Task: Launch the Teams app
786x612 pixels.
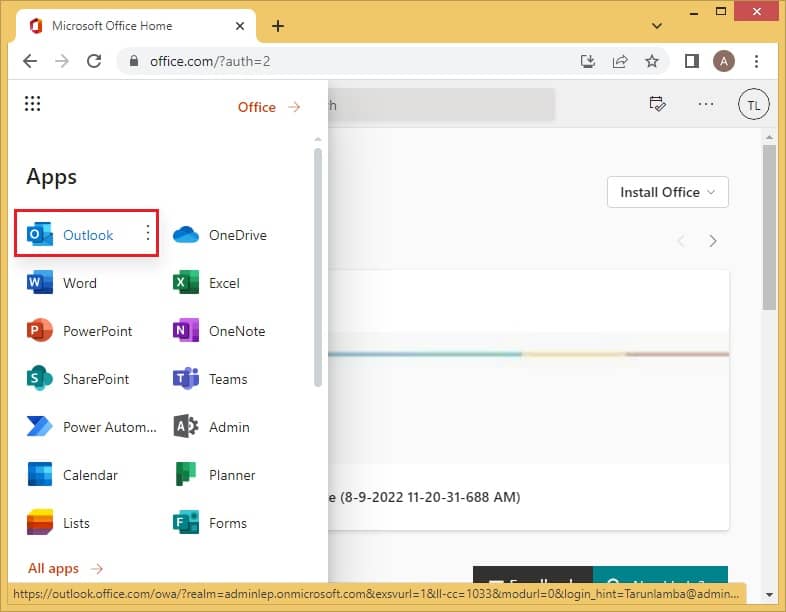Action: [210, 379]
